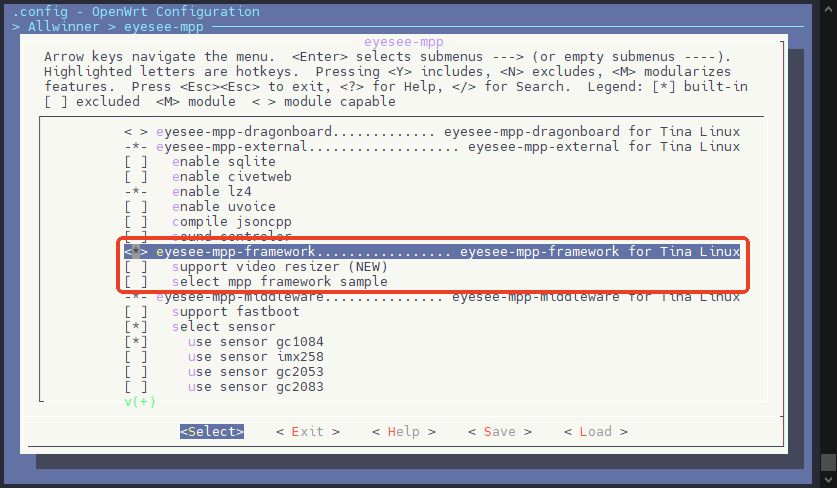This screenshot has width=837, height=488.
Task: Check use sensor gc2053
Action: point(136,372)
